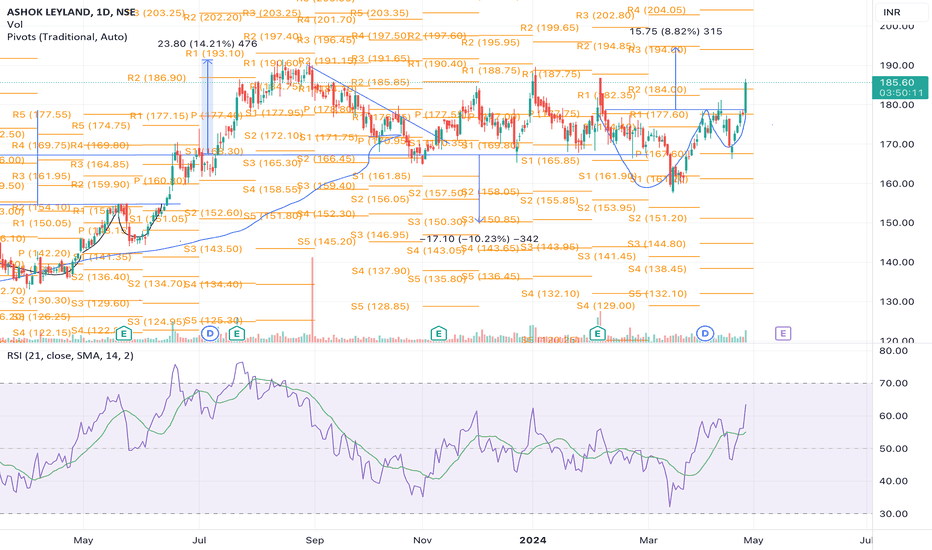Click the ASHOK LEYLAND, 1D, NSE symbol title
932x550 pixels.
pyautogui.click(x=71, y=12)
